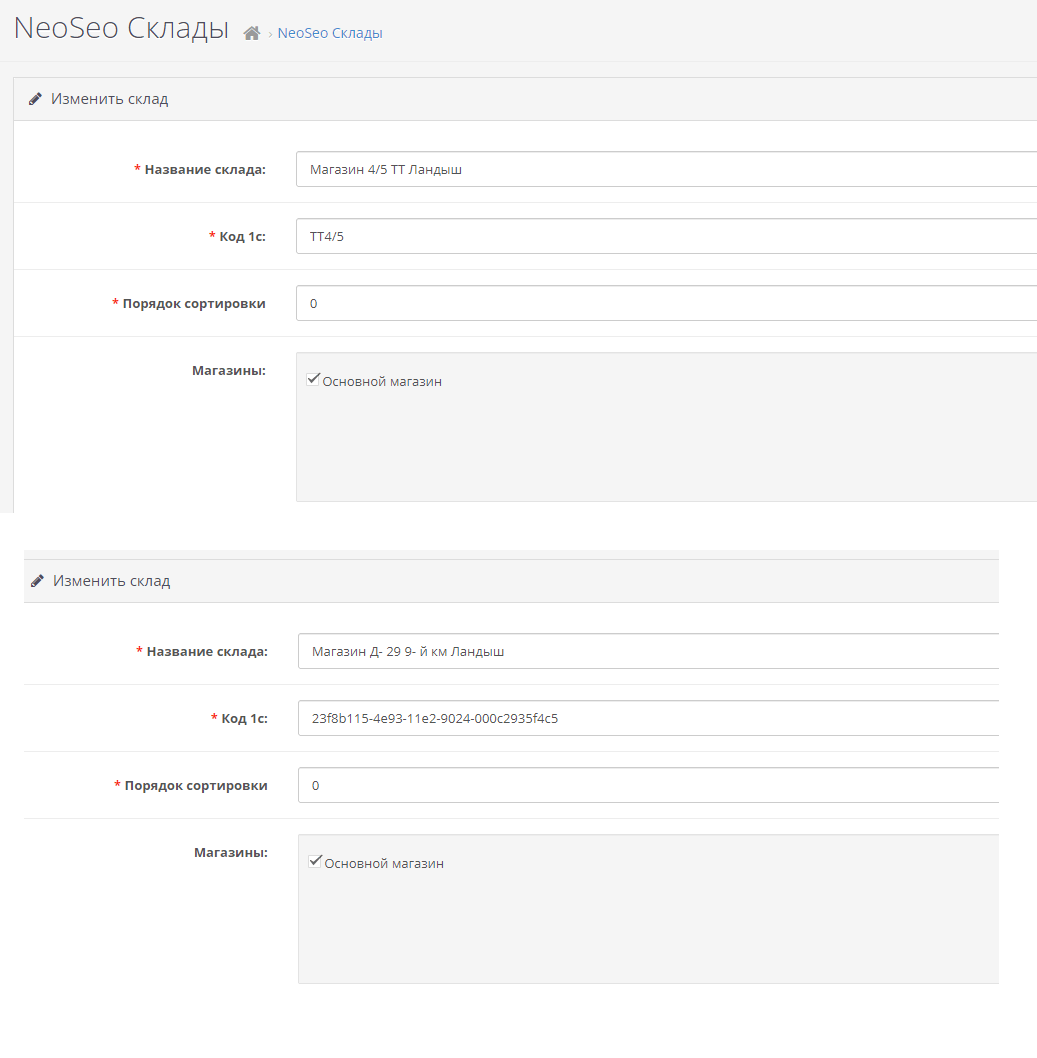Click lower Магазины label
Screen dimensions: 1037x1058
tap(231, 852)
